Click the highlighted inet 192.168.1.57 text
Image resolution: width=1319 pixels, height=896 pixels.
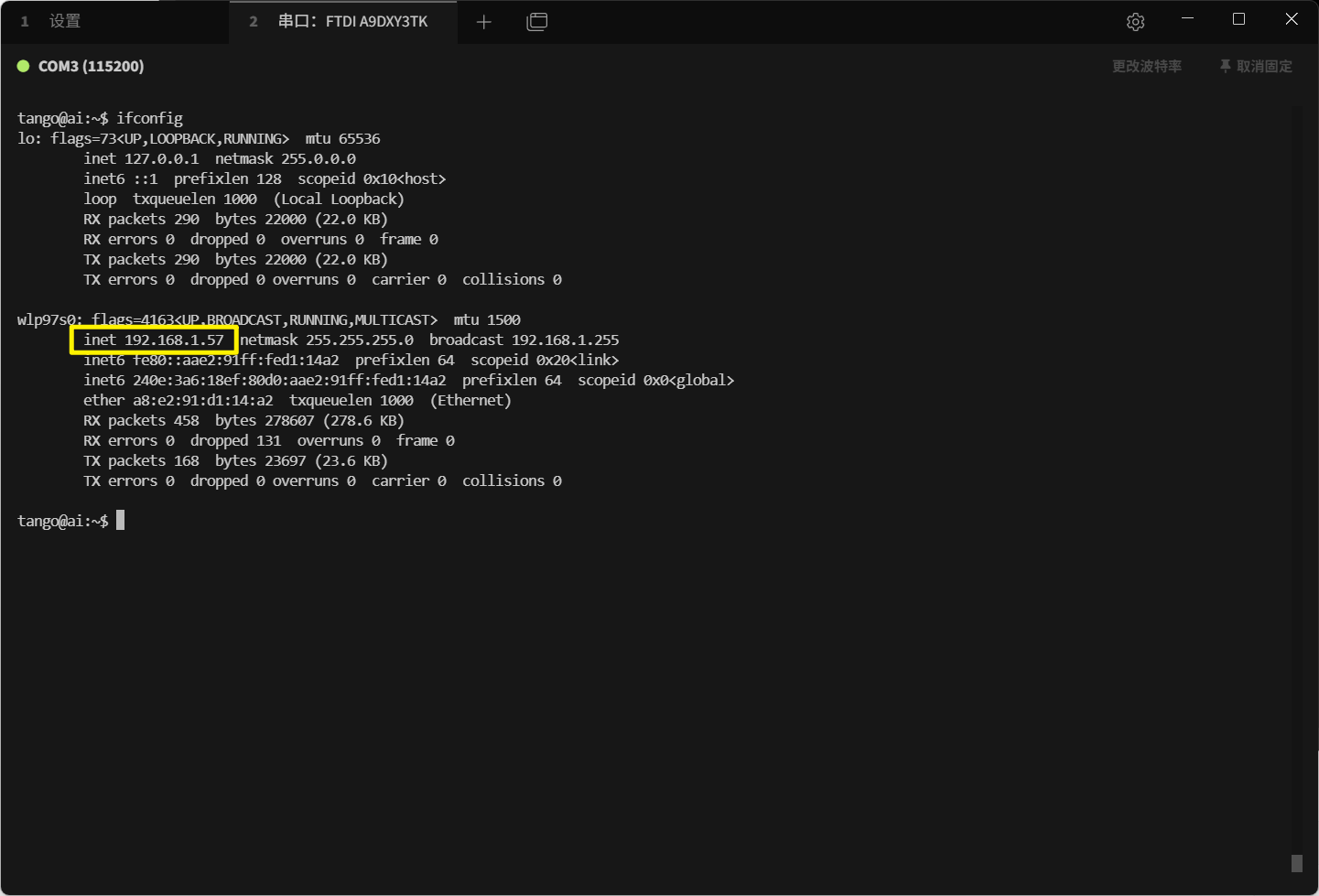[x=154, y=340]
